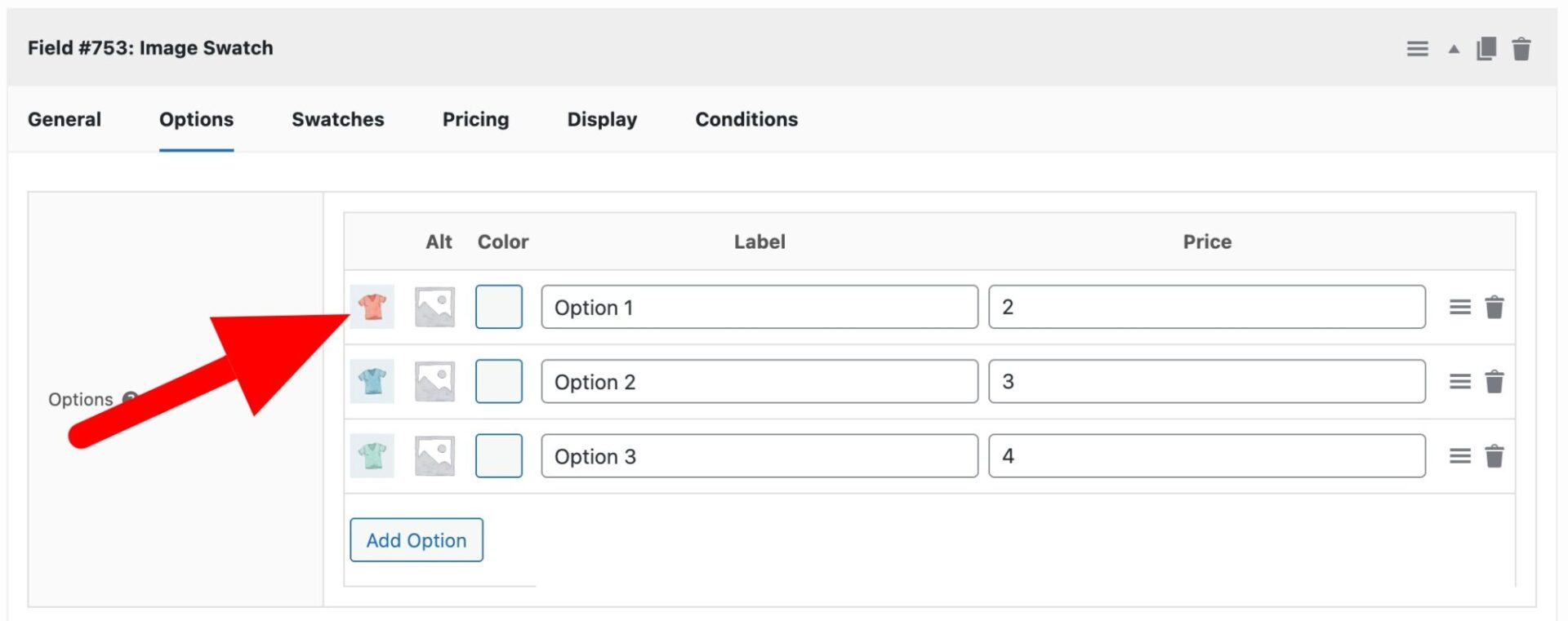Open the color picker for Option 1
The image size is (1568, 621).
[x=499, y=307]
